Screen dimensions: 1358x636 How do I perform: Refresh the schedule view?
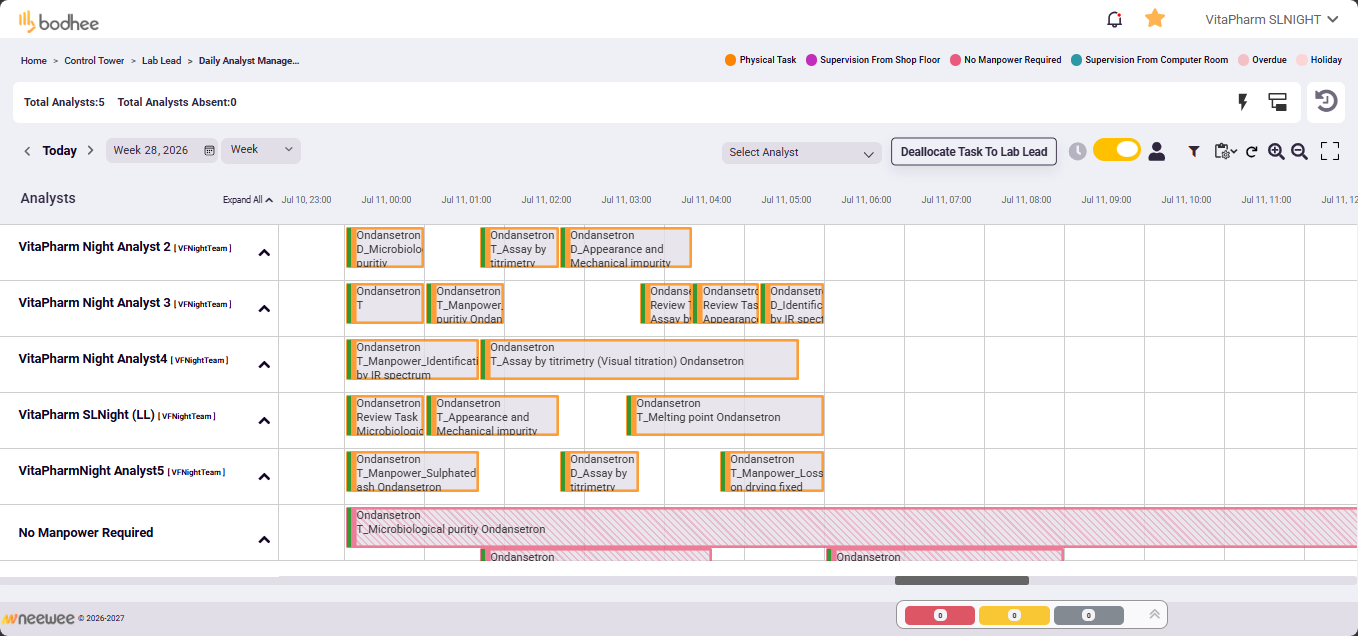(x=1252, y=152)
